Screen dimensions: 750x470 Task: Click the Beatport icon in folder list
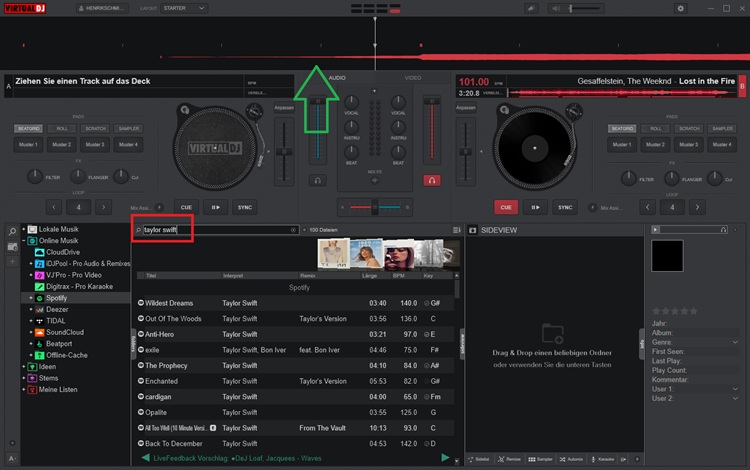(x=40, y=344)
